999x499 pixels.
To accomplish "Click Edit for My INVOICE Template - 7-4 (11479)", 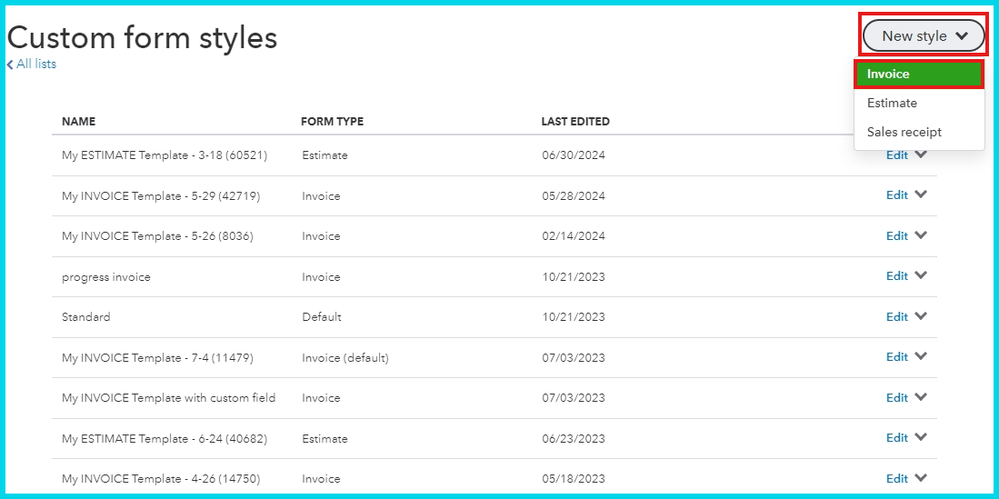I will 897,357.
